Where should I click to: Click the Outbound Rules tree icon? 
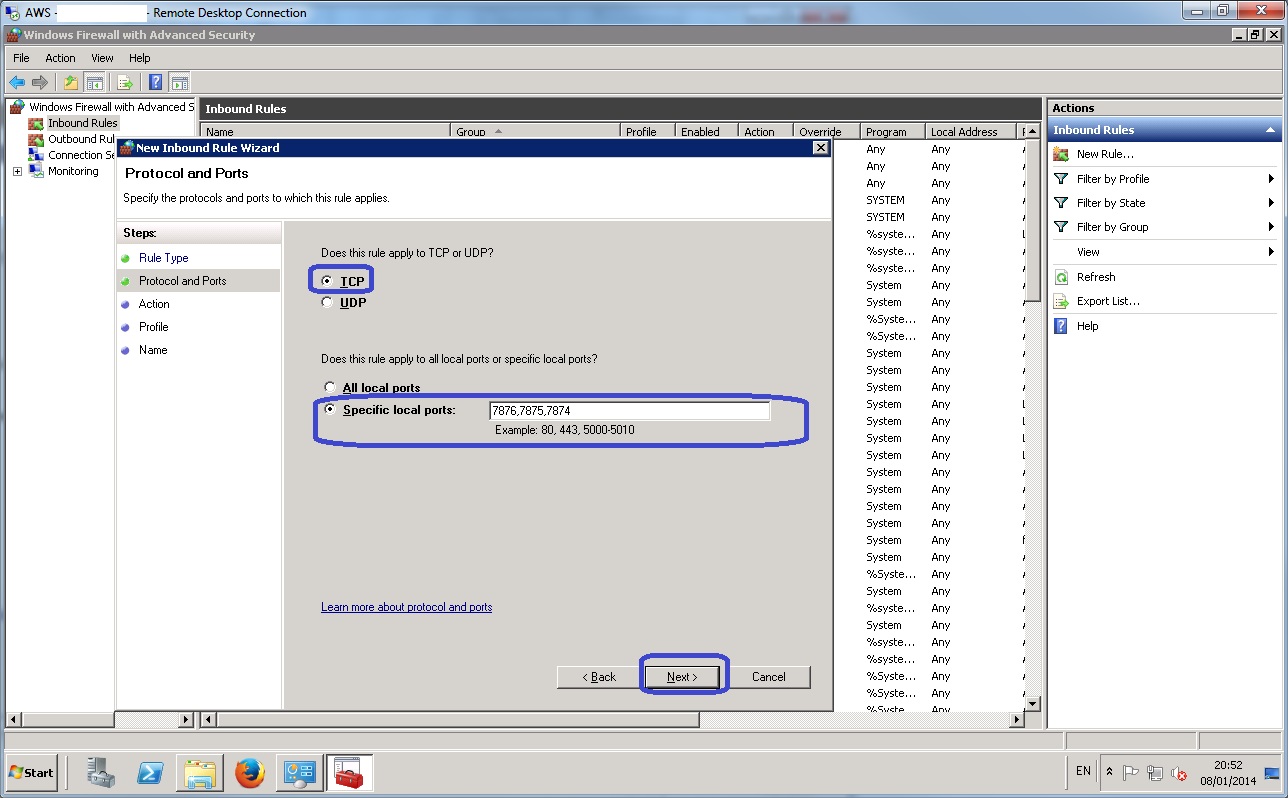[x=36, y=139]
